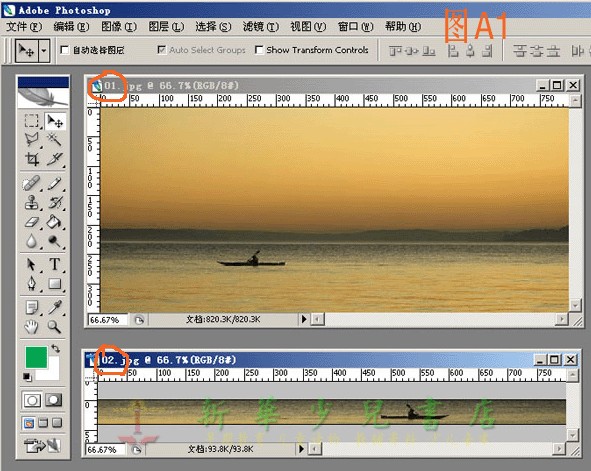Screen dimensions: 591x471
Task: Click the swap foreground/background colors arrow
Action: coord(56,349)
